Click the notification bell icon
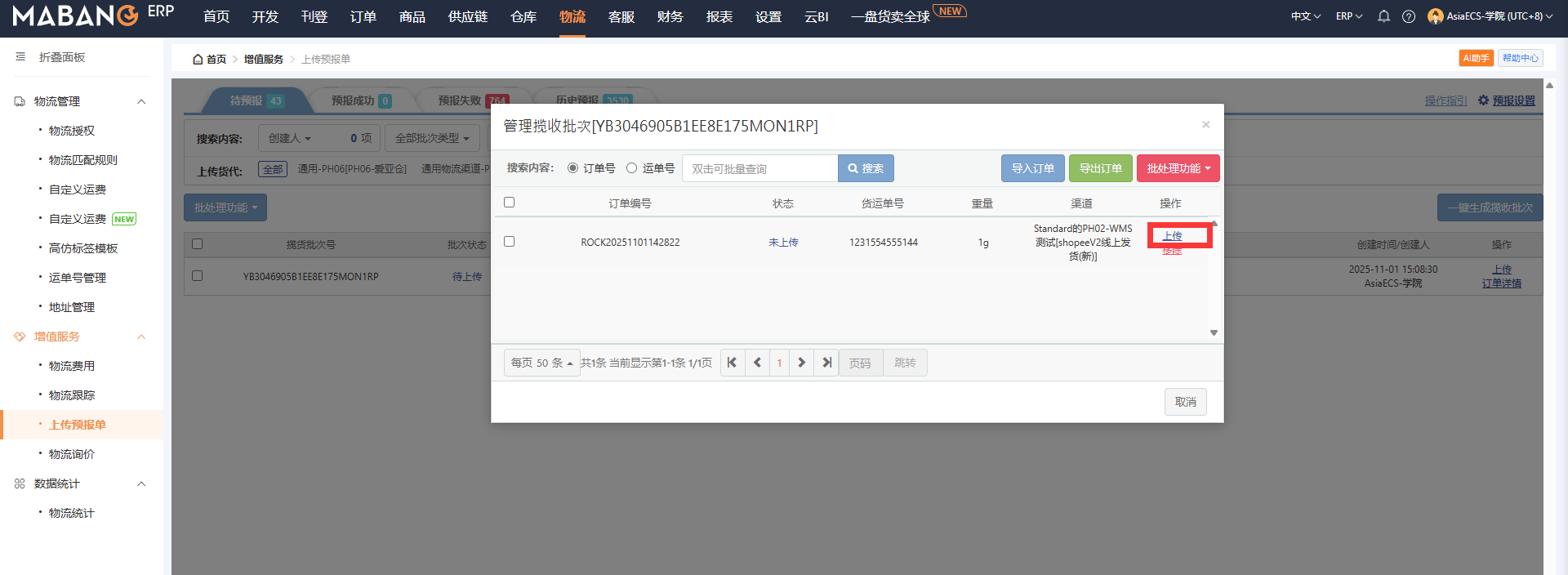The image size is (1568, 575). [1383, 16]
